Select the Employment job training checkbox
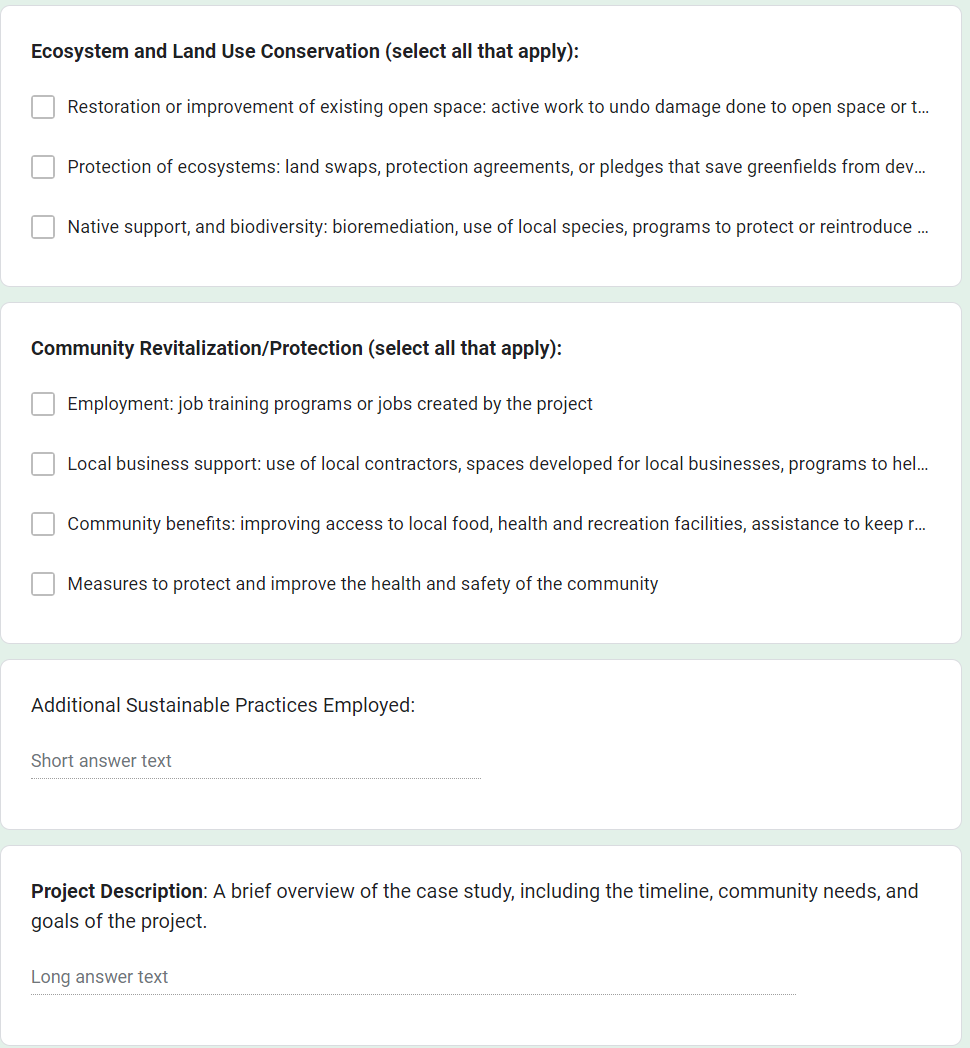The height and width of the screenshot is (1048, 970). pyautogui.click(x=43, y=404)
